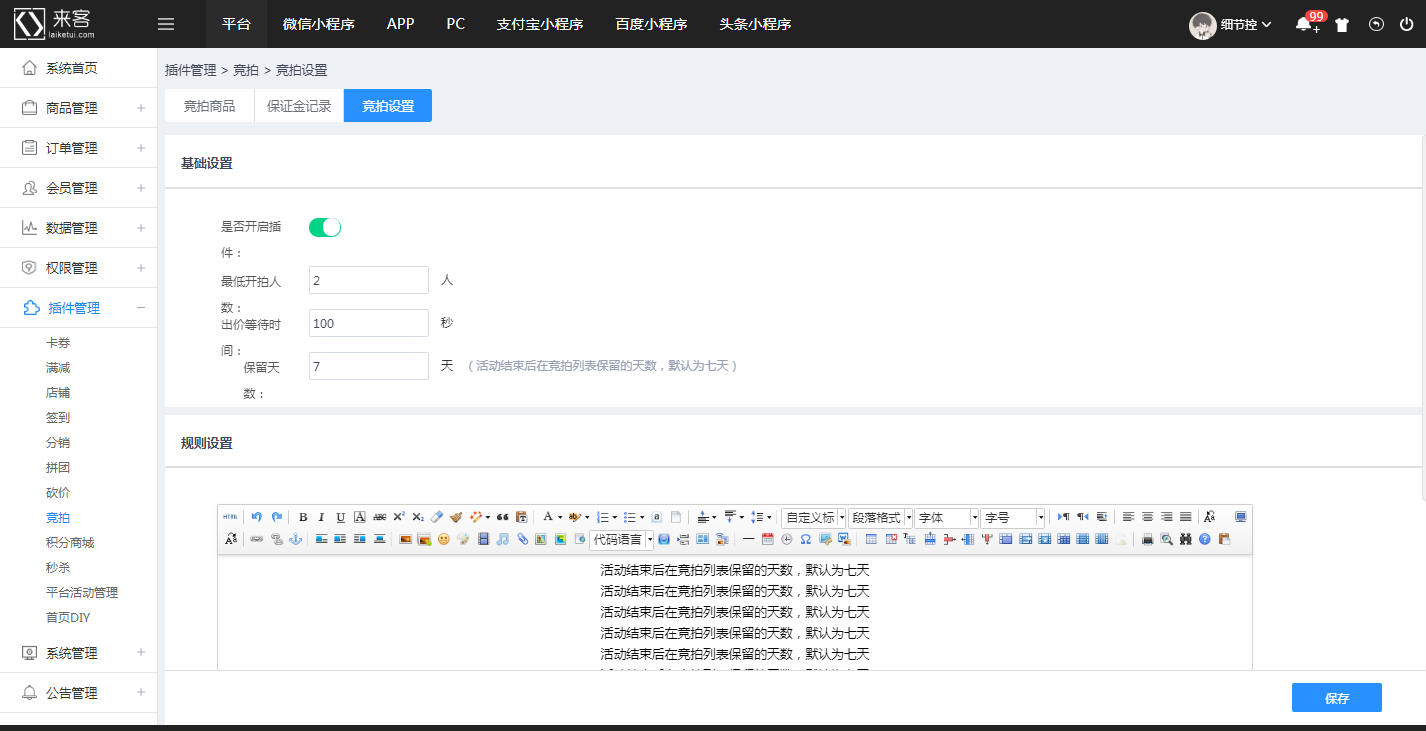Insert time with clock icon

[x=787, y=539]
